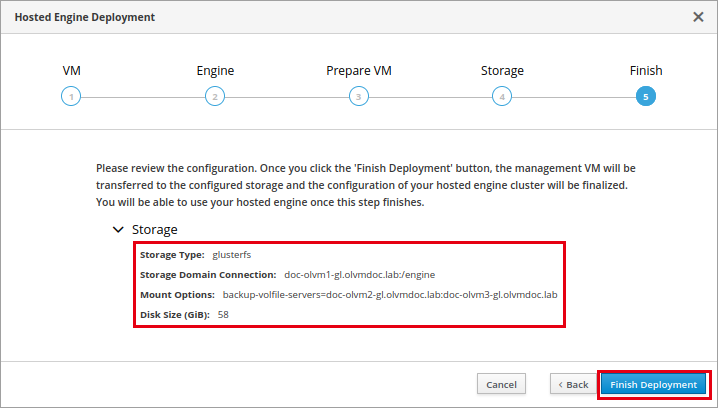Jump to wizard step 2 Engine circle
The image size is (718, 408).
click(x=215, y=97)
